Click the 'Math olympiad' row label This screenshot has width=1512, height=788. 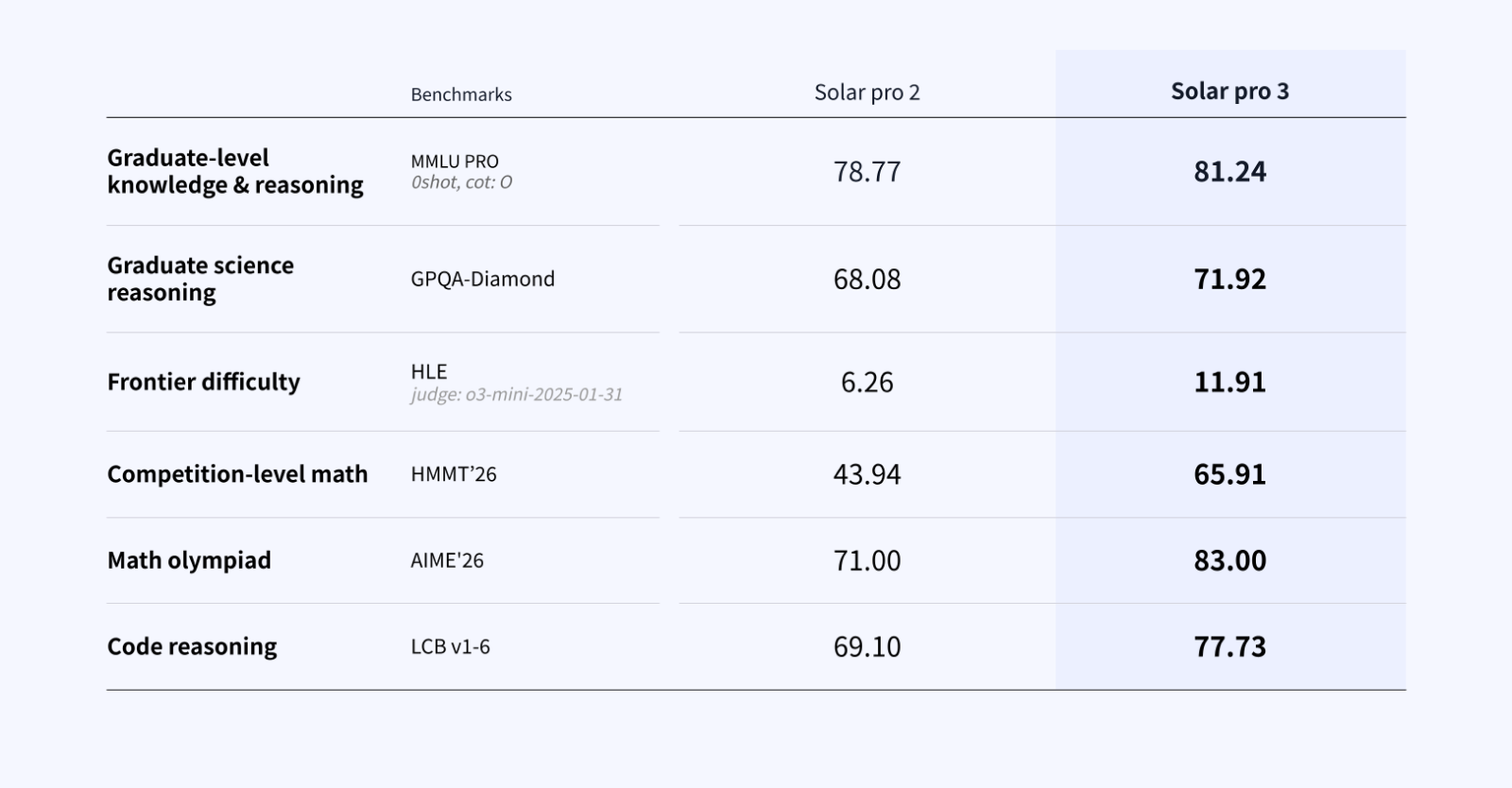(189, 560)
